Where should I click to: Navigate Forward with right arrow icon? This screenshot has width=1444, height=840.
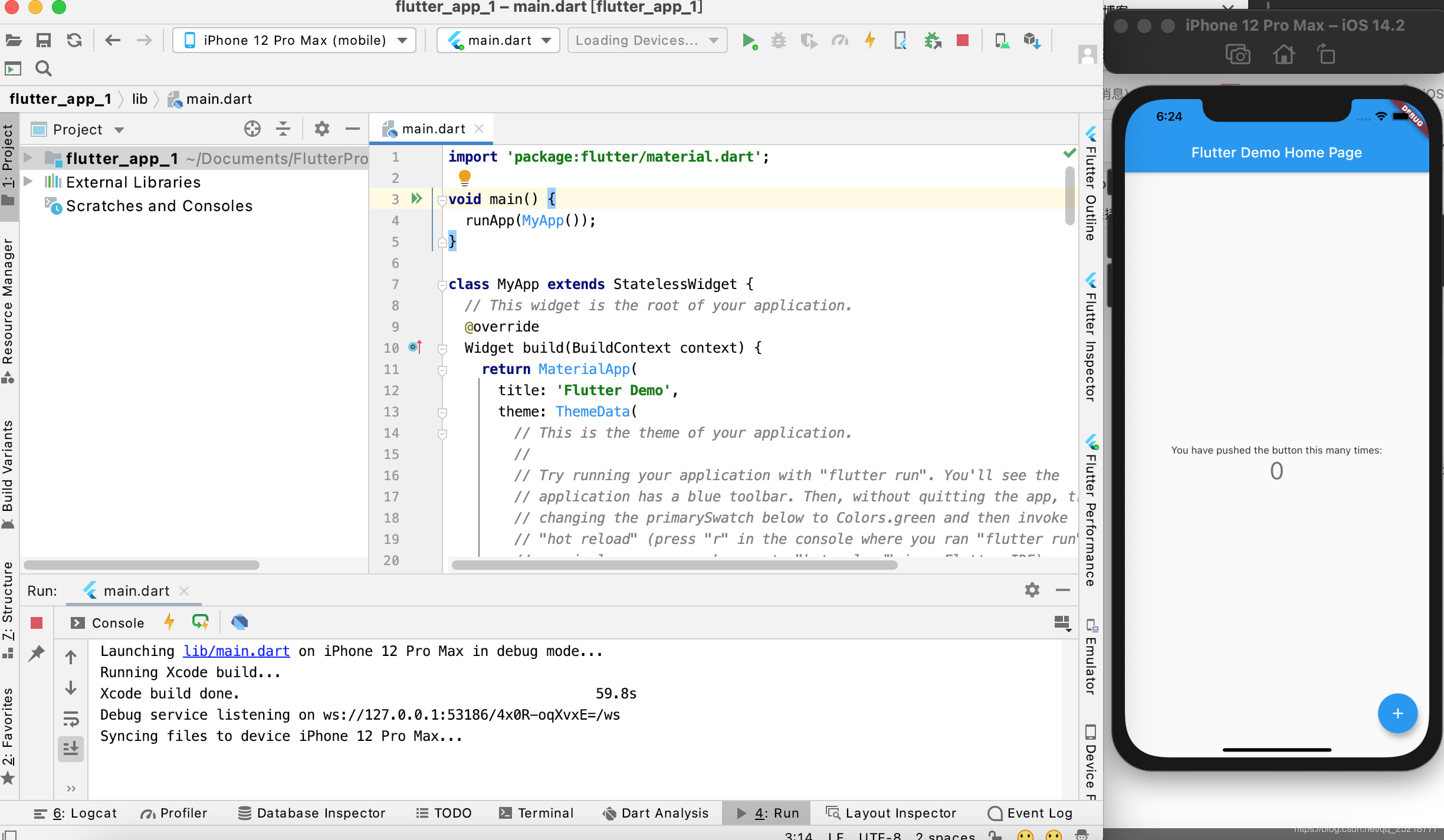pos(144,40)
